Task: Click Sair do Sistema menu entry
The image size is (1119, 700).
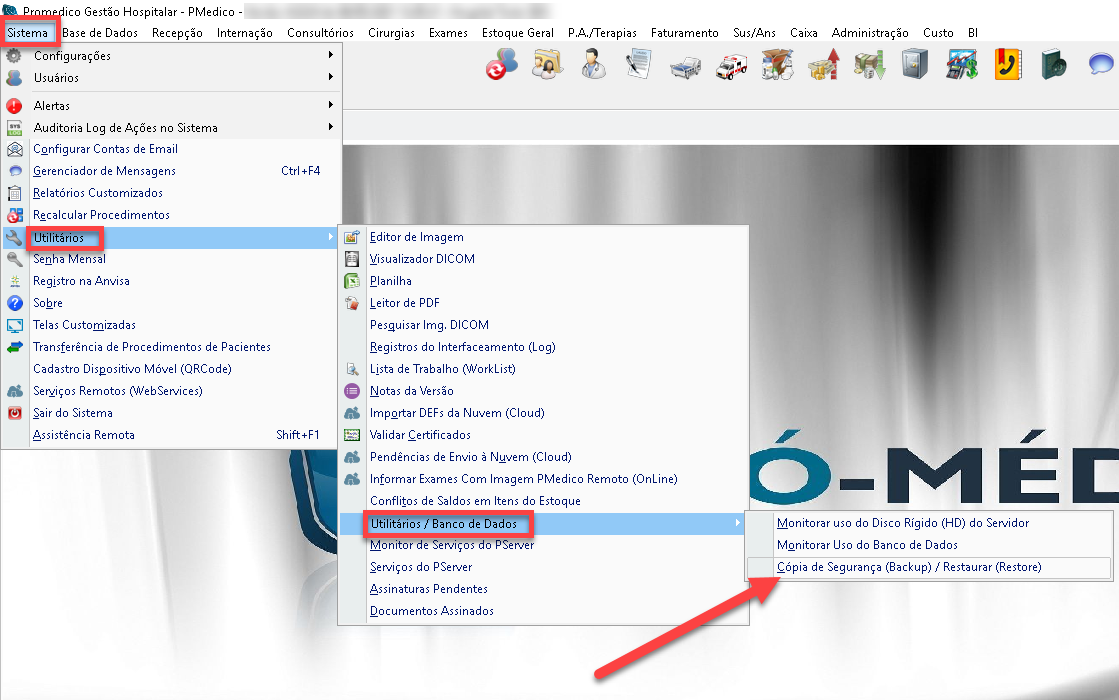Action: (73, 413)
